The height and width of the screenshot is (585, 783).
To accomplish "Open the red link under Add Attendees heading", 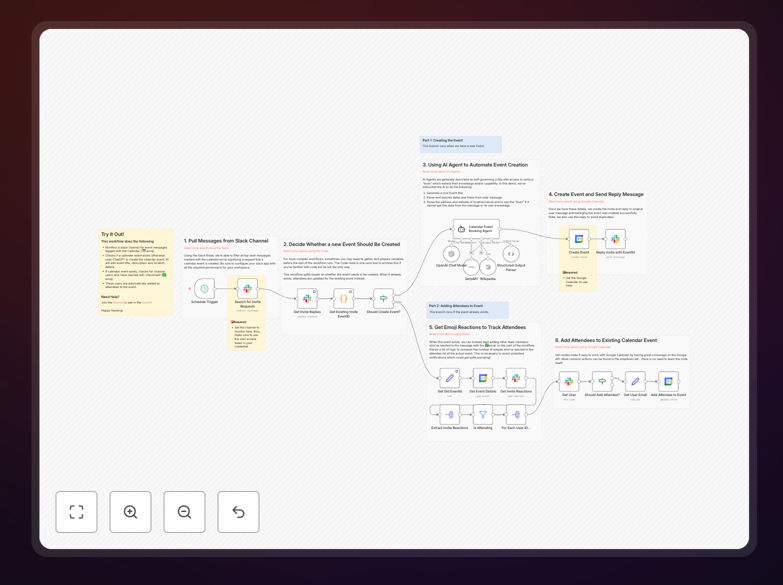I will pyautogui.click(x=583, y=347).
